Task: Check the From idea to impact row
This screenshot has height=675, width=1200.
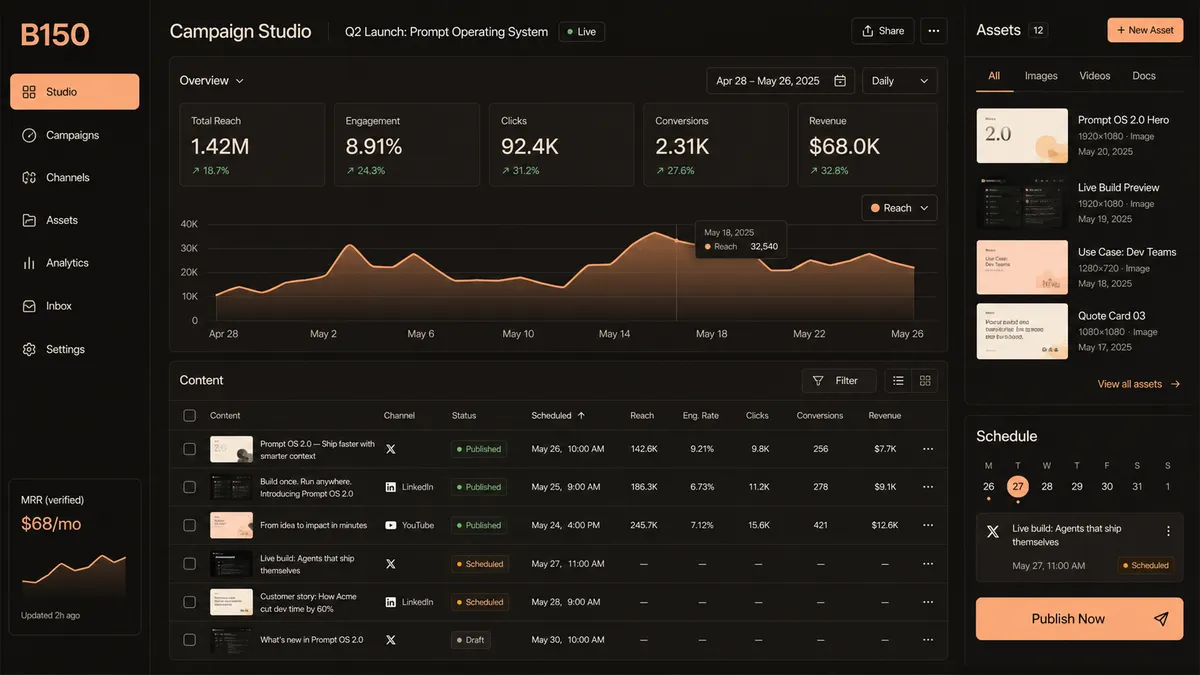Action: (x=190, y=525)
